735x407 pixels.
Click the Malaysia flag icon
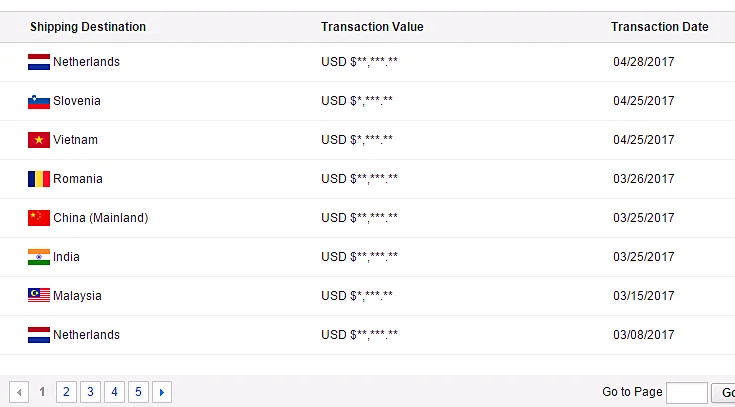pos(39,295)
